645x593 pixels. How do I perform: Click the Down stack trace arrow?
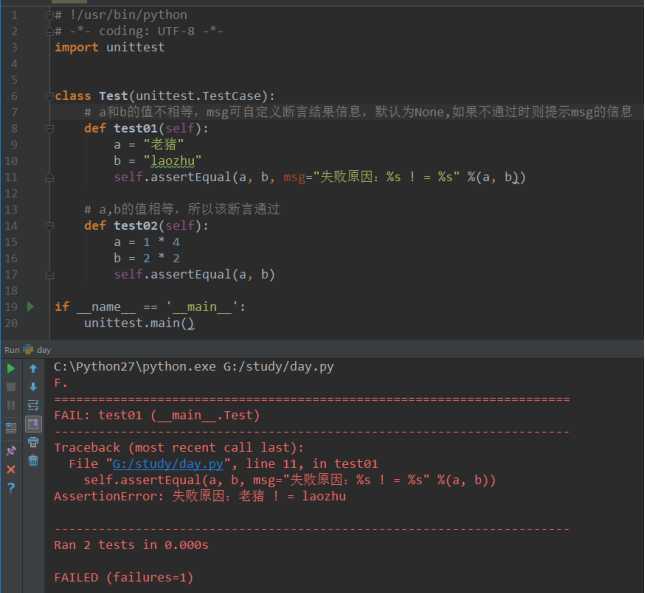[x=33, y=387]
